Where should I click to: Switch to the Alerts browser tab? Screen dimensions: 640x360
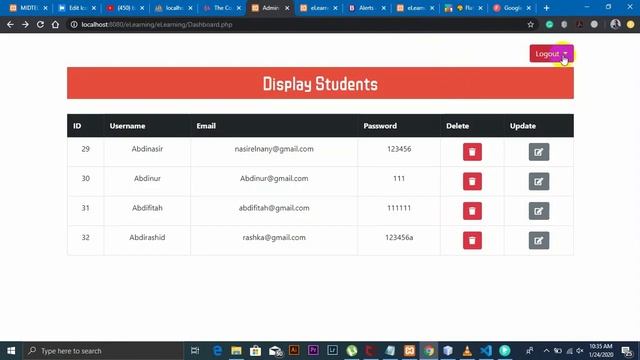[367, 8]
